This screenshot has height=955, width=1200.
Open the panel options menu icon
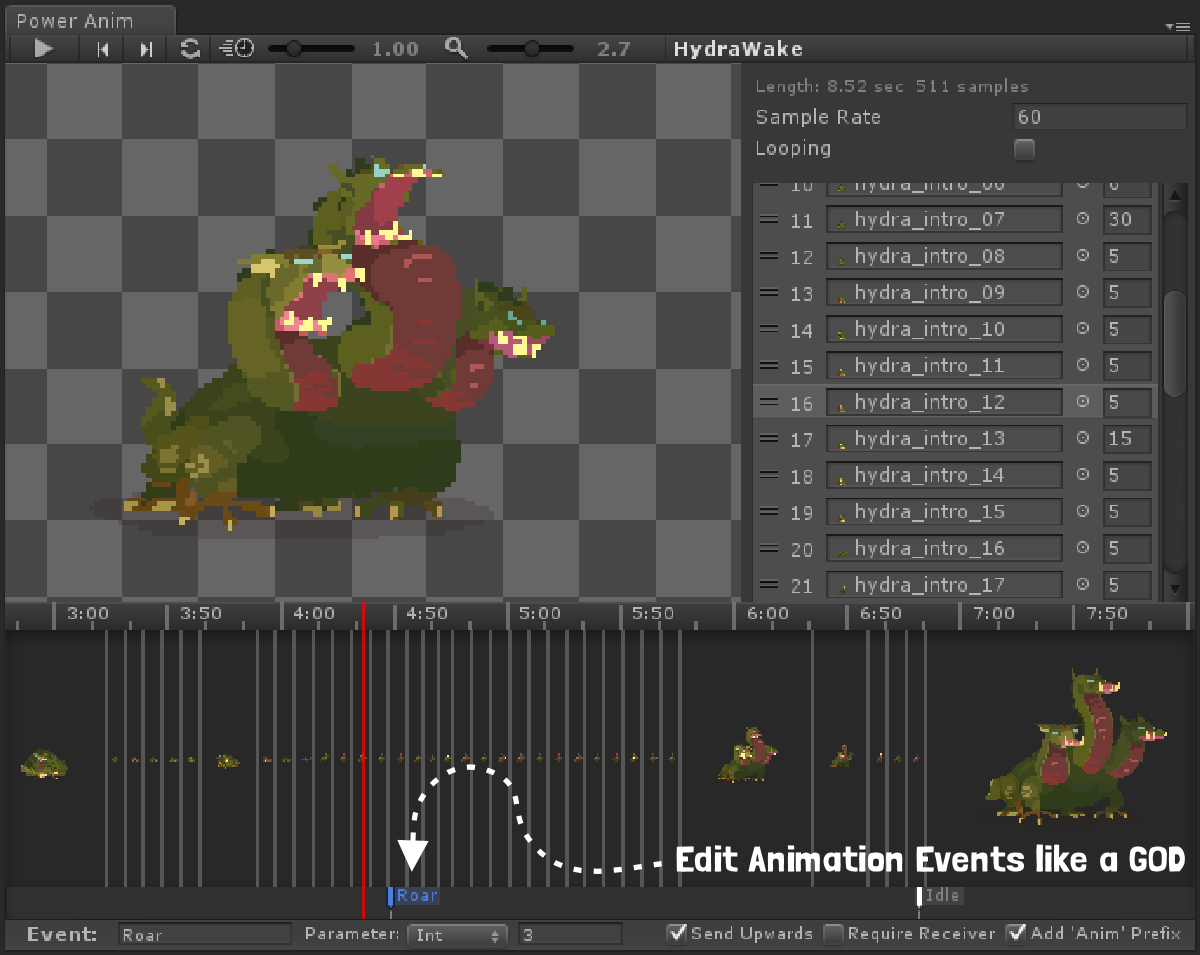[x=1176, y=26]
